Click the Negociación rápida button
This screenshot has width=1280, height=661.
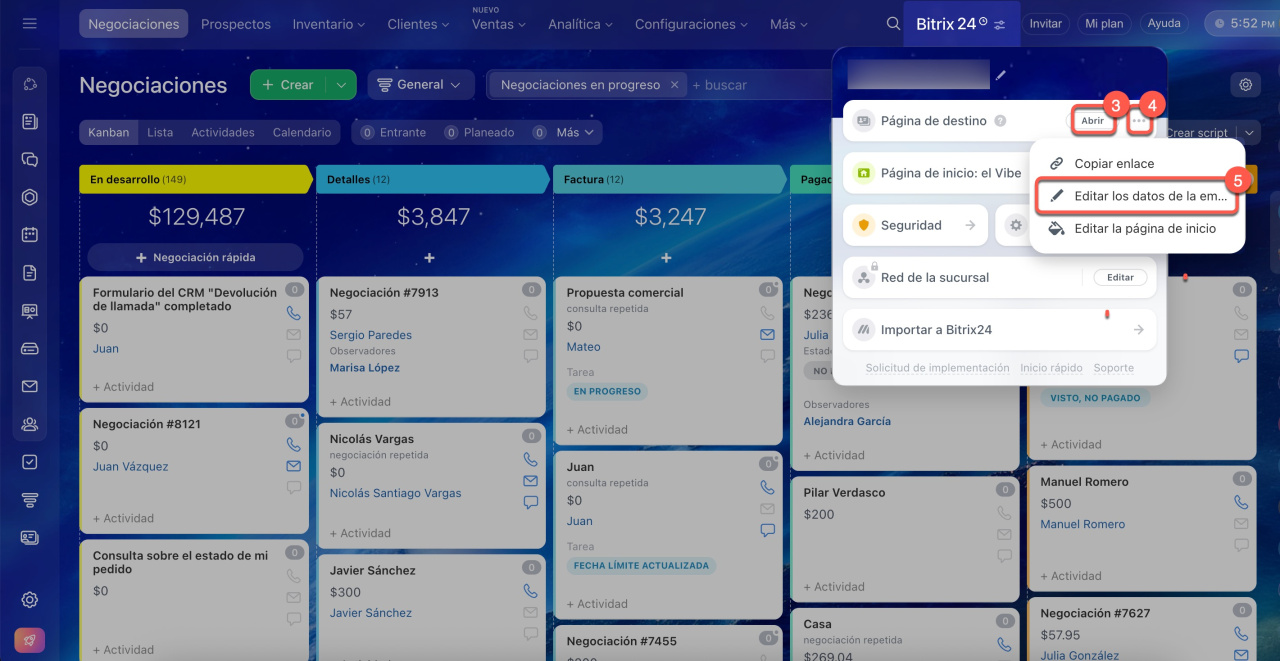(x=195, y=258)
